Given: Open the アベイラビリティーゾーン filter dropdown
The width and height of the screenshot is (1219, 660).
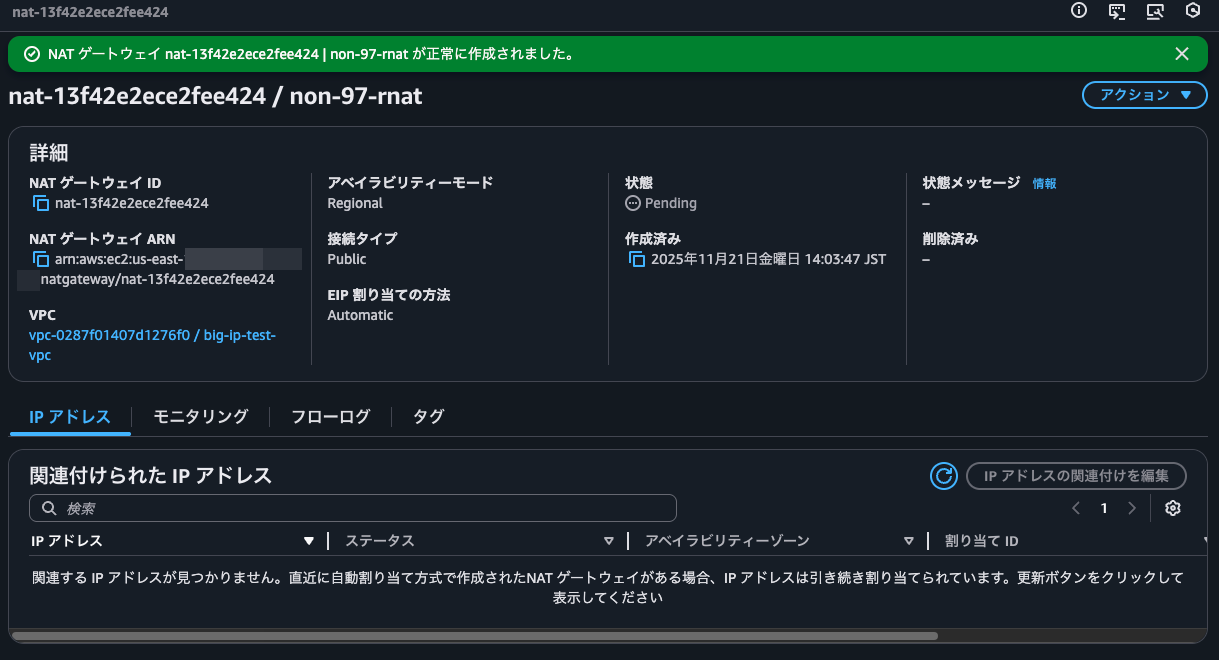Looking at the screenshot, I should [908, 540].
